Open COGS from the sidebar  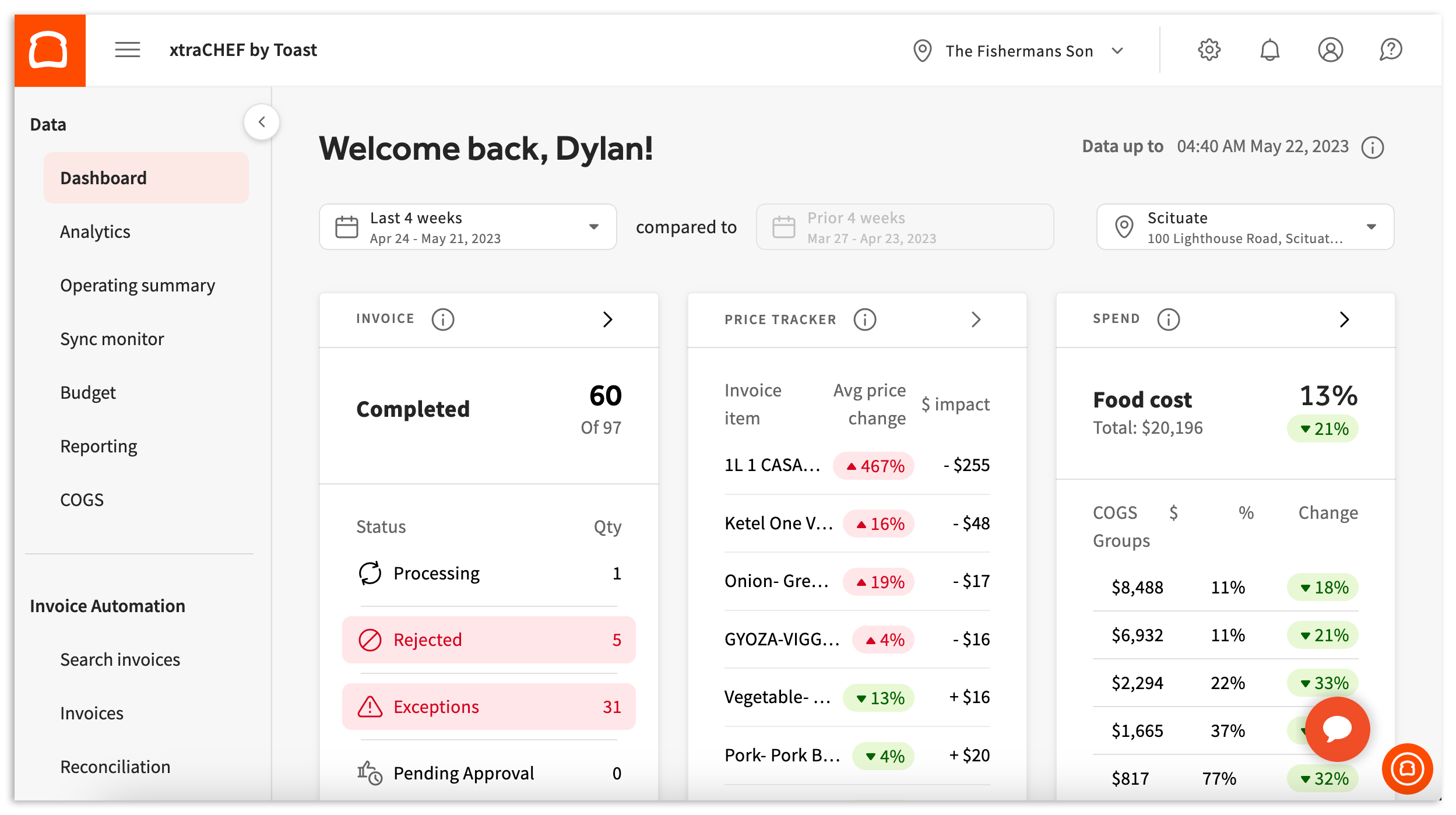tap(82, 500)
